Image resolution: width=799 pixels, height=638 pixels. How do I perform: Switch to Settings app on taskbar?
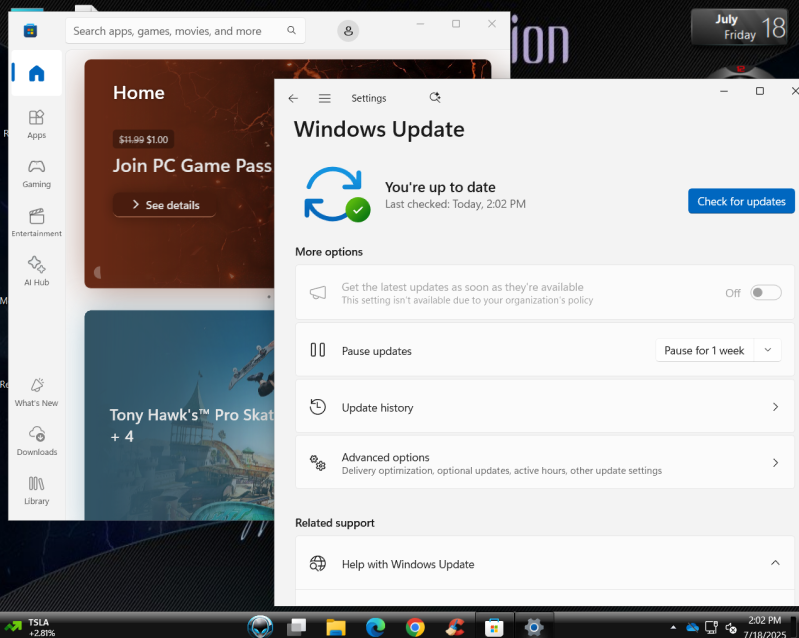point(534,627)
